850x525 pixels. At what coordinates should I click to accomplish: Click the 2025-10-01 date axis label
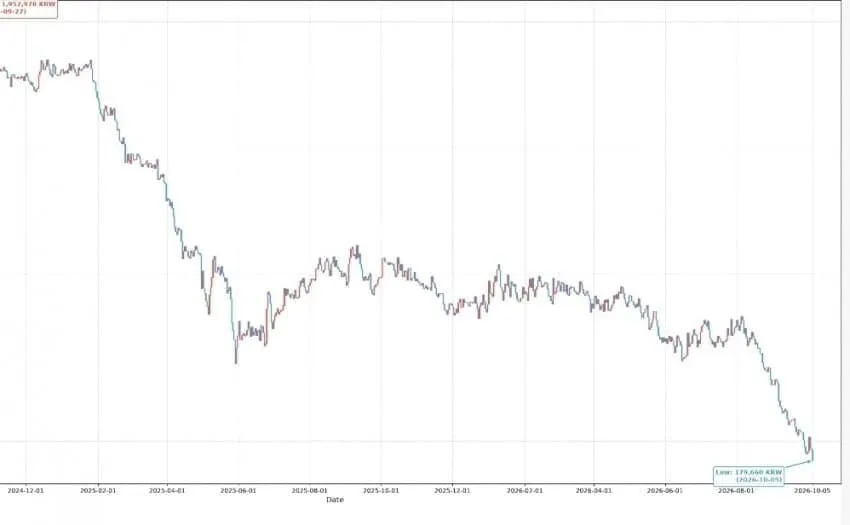pyautogui.click(x=381, y=490)
